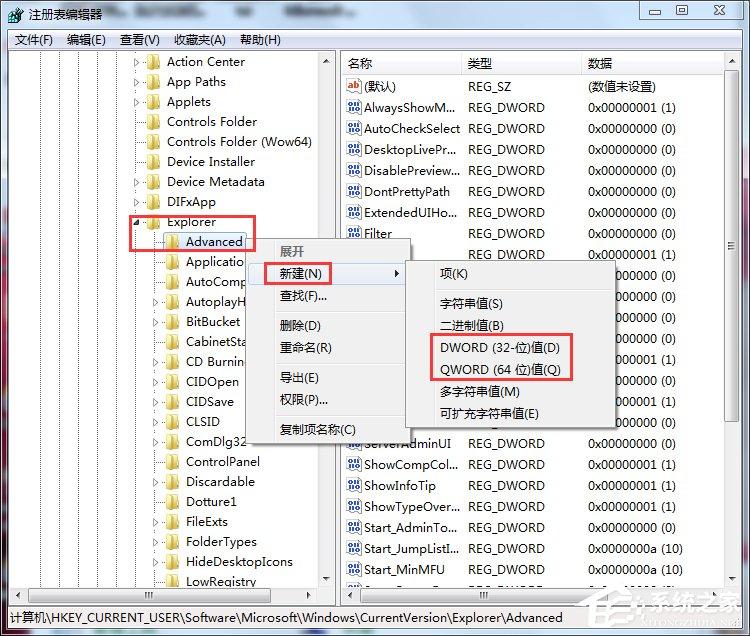
Task: Open the 文件(F) menu
Action: click(x=33, y=40)
